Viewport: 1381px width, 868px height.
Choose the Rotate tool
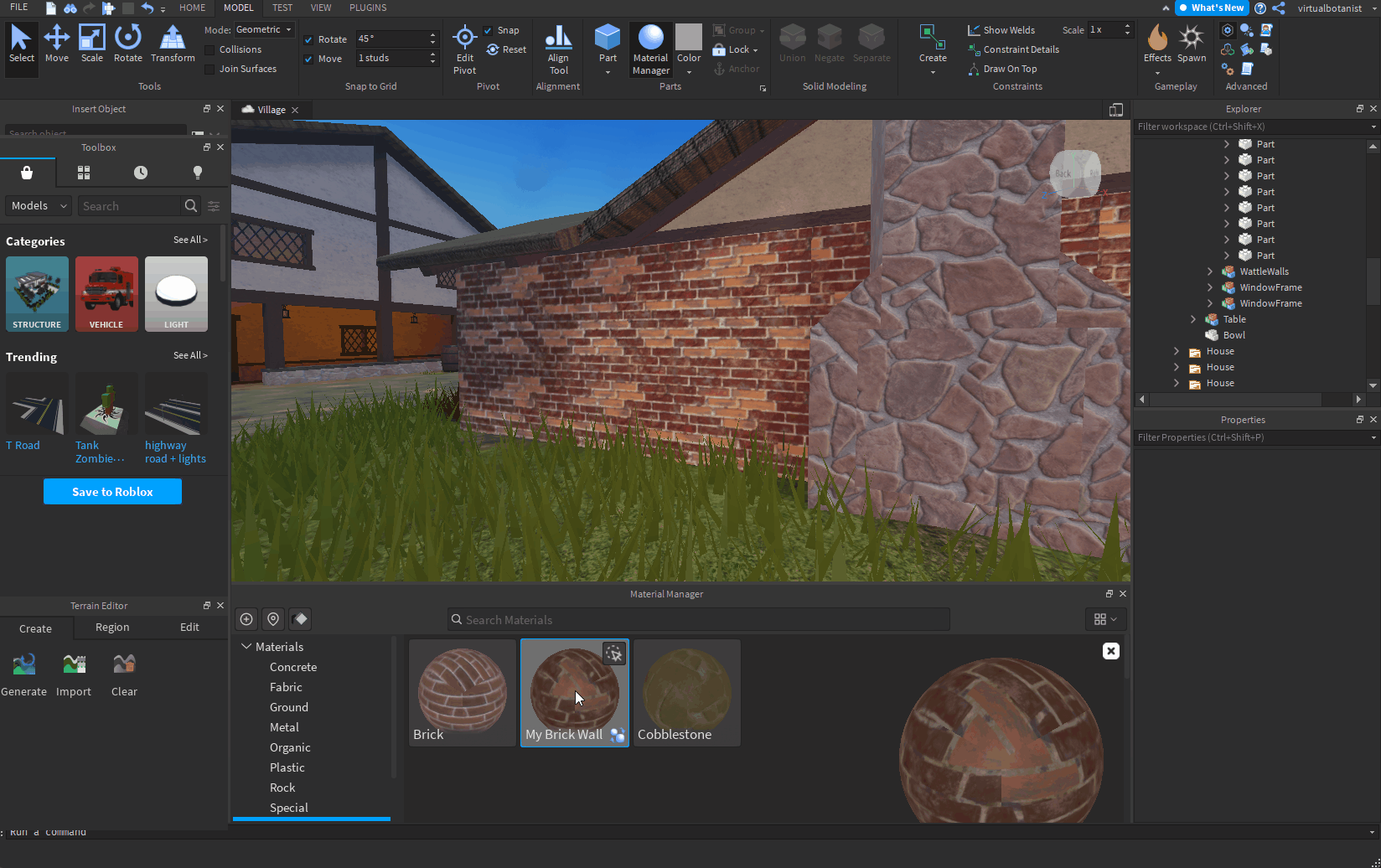coord(127,44)
